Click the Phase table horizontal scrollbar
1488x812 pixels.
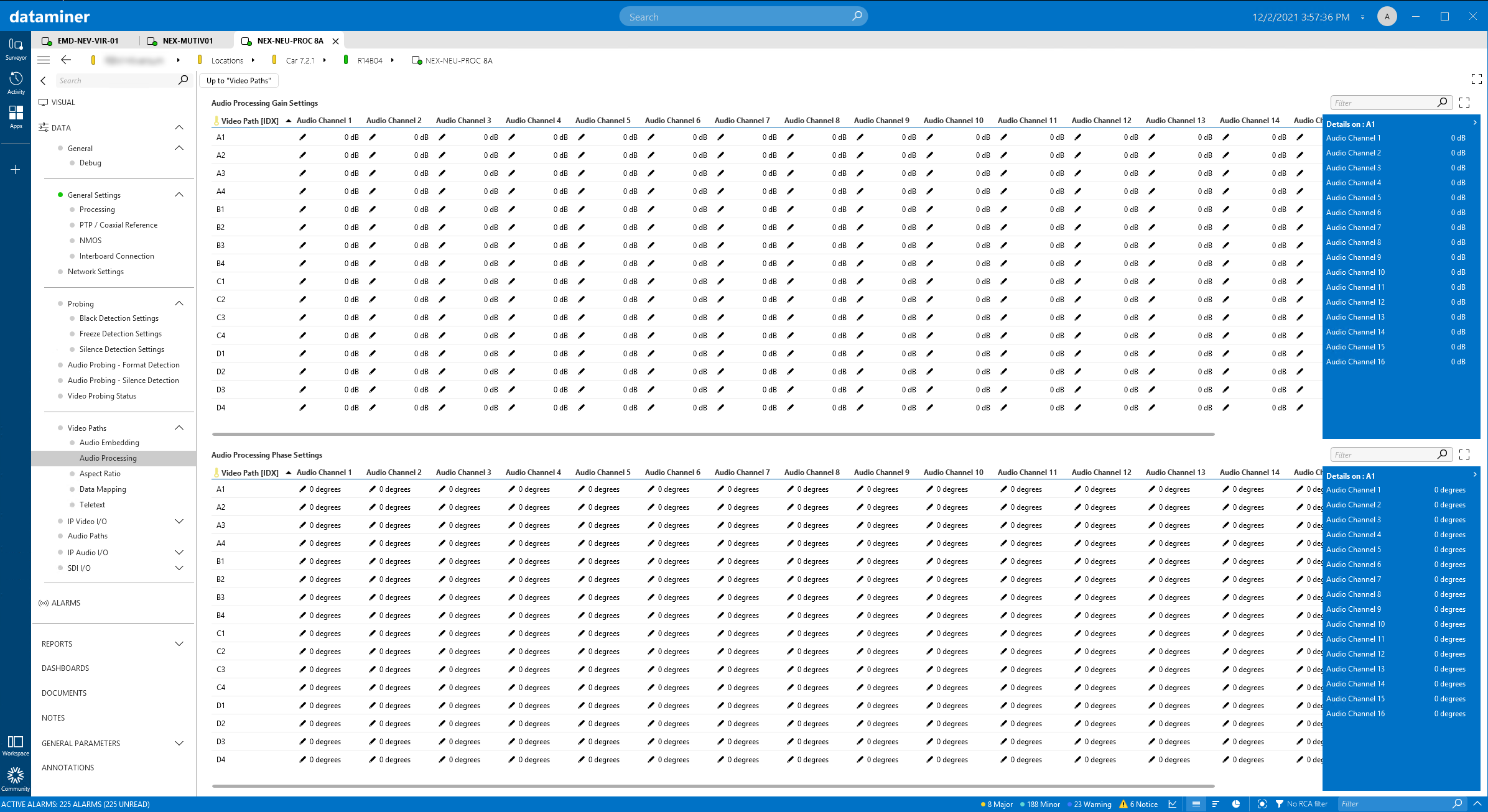click(714, 786)
